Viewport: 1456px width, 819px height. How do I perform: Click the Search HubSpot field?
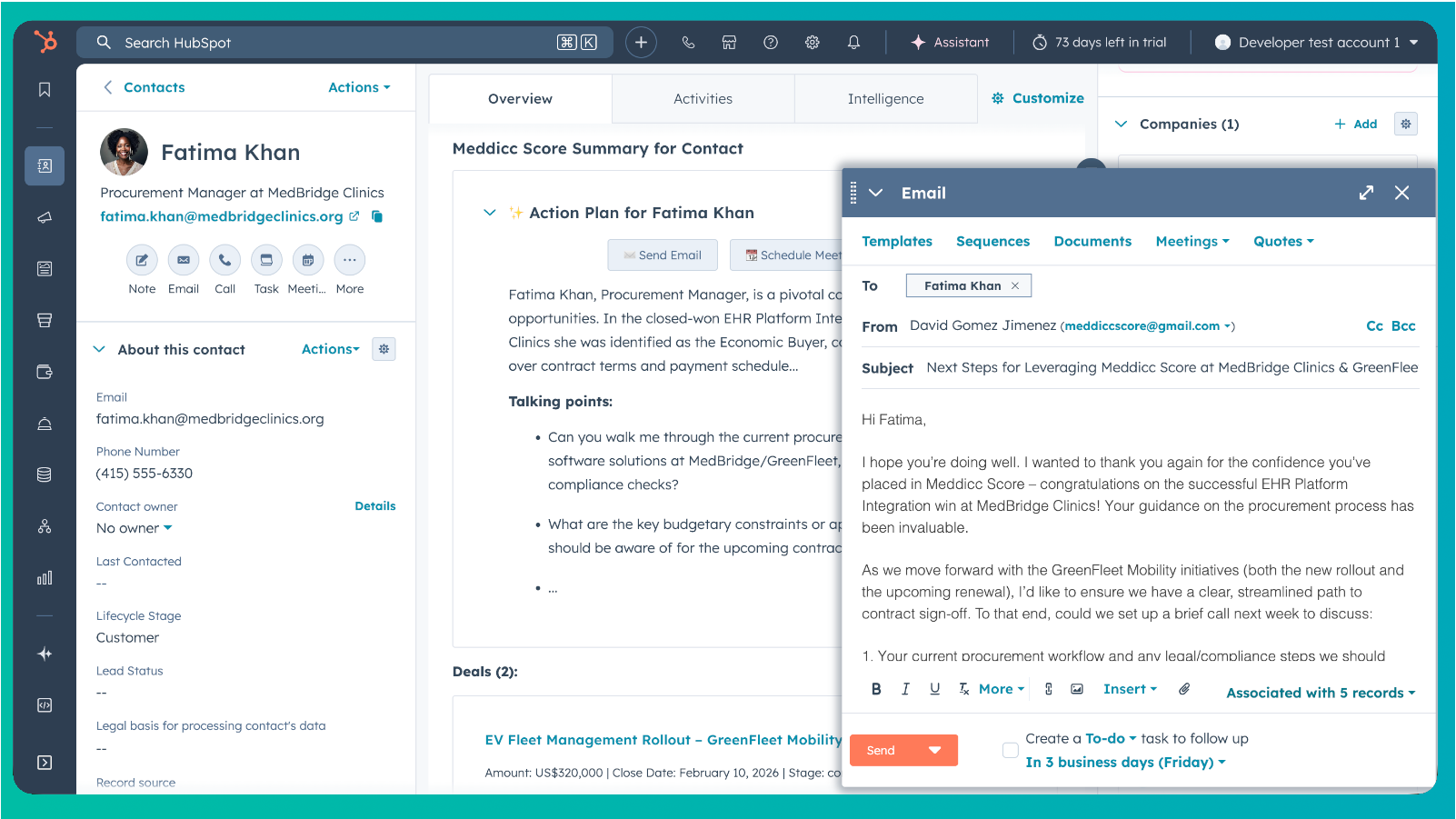336,43
